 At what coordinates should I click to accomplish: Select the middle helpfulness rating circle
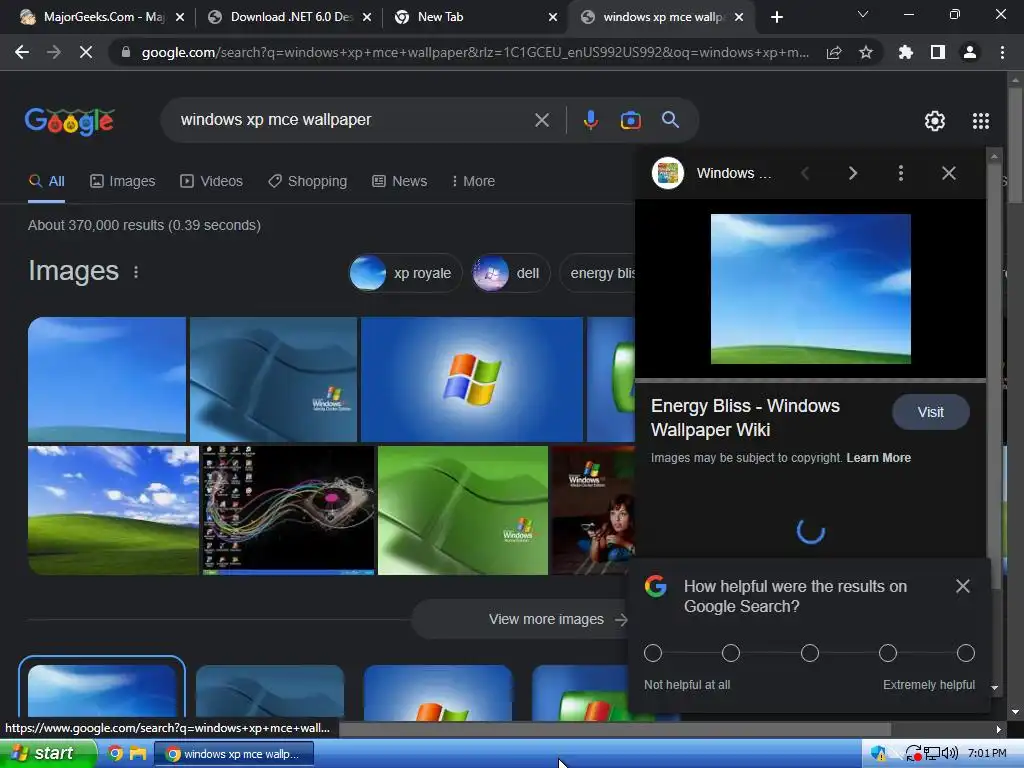pos(810,653)
